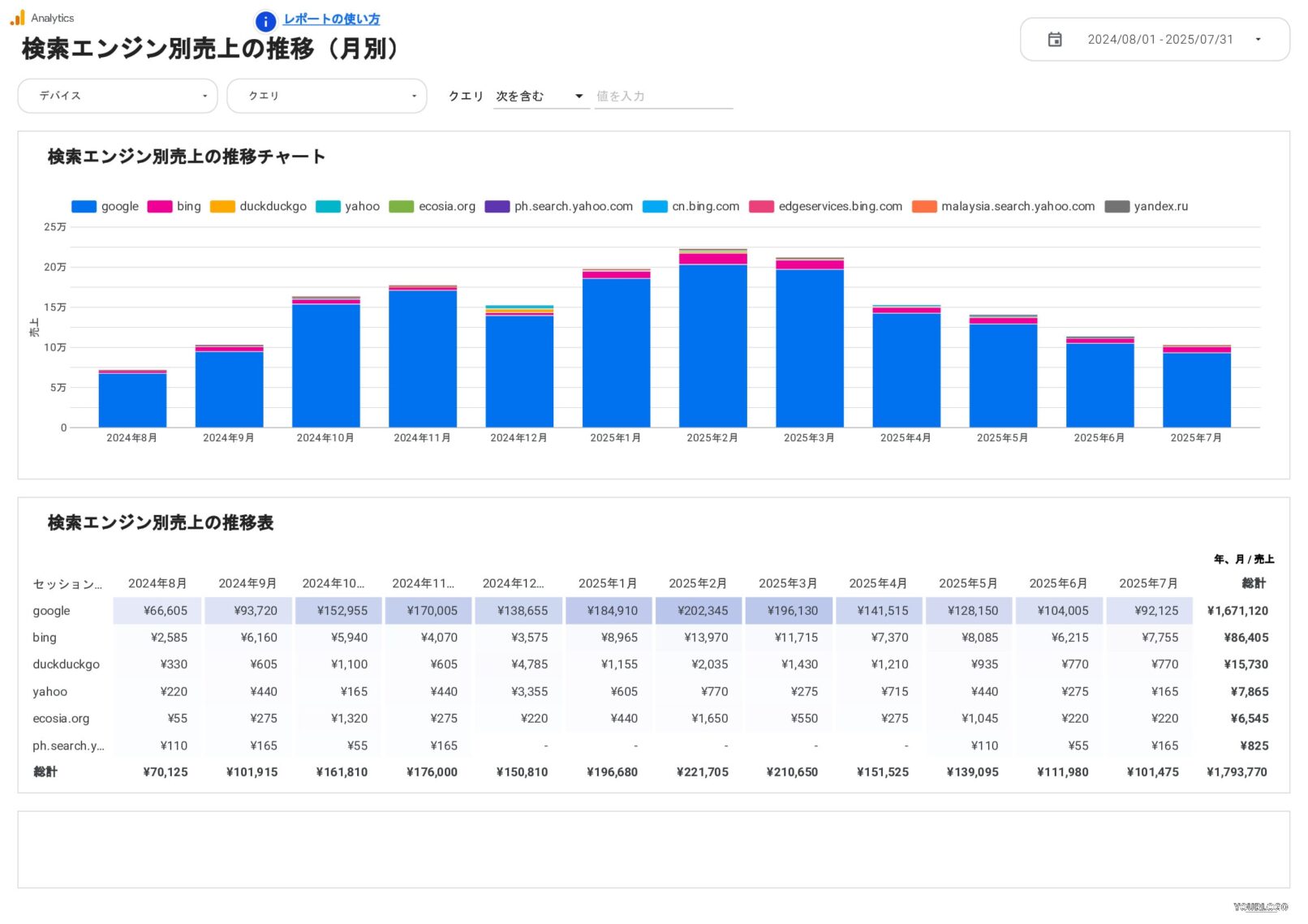Toggle duckduckgo series in chart legend
Screen dimensions: 1308x924
pyautogui.click(x=222, y=207)
